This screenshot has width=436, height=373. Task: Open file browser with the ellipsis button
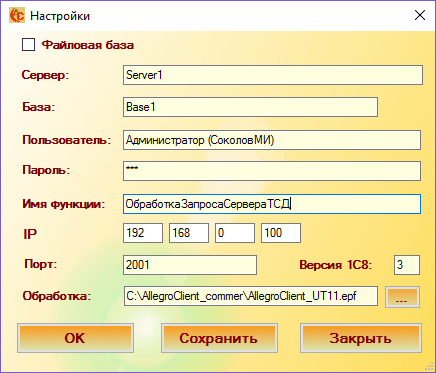tap(402, 297)
